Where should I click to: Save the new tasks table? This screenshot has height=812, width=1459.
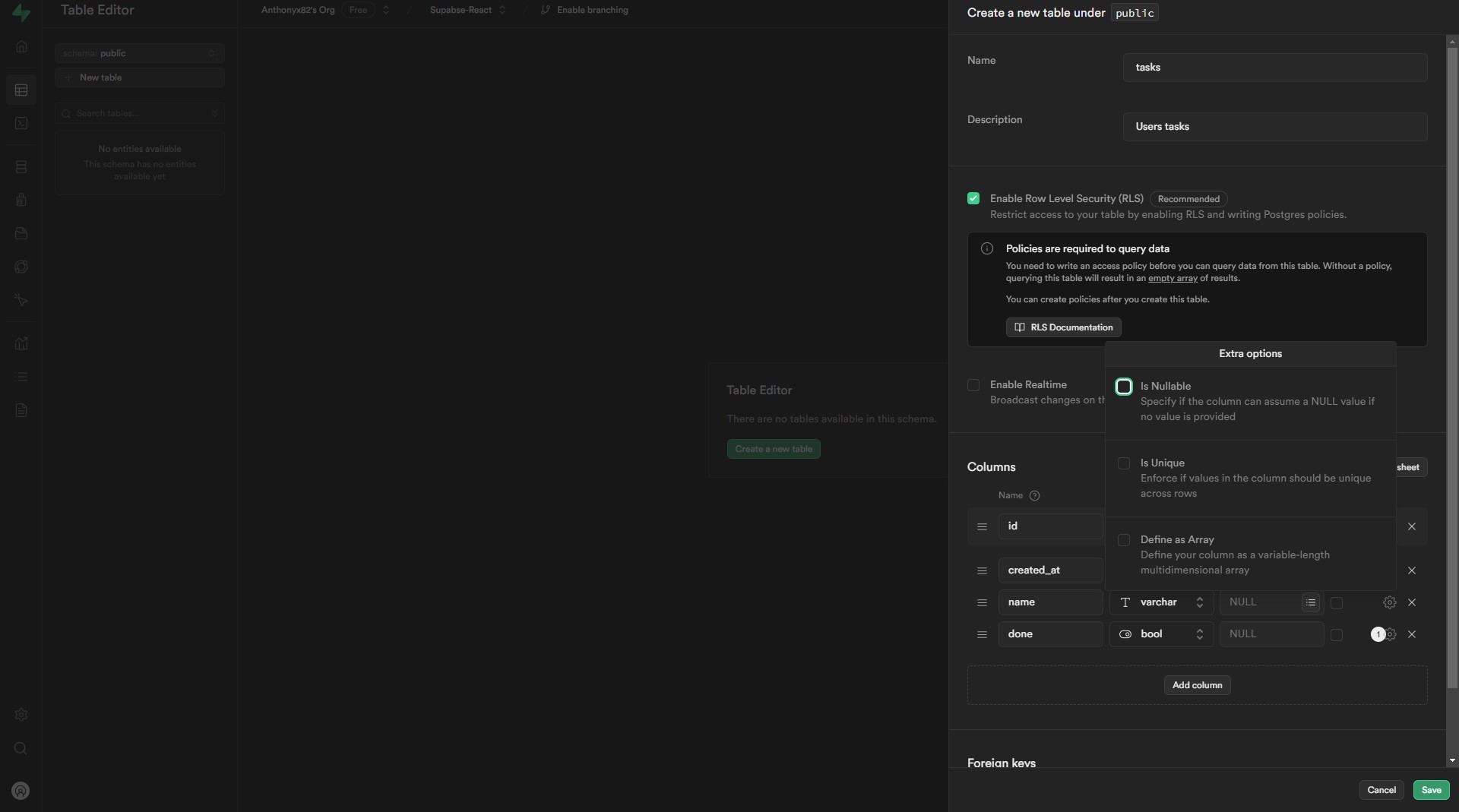(1431, 790)
